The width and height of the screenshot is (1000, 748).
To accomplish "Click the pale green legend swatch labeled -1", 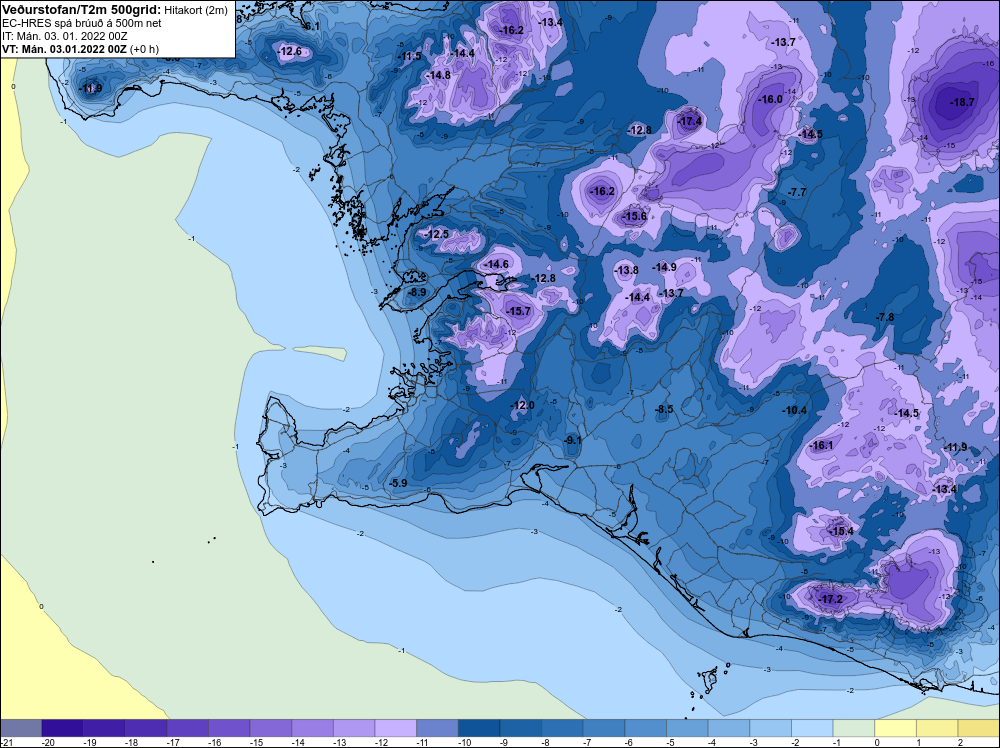I will pyautogui.click(x=854, y=728).
